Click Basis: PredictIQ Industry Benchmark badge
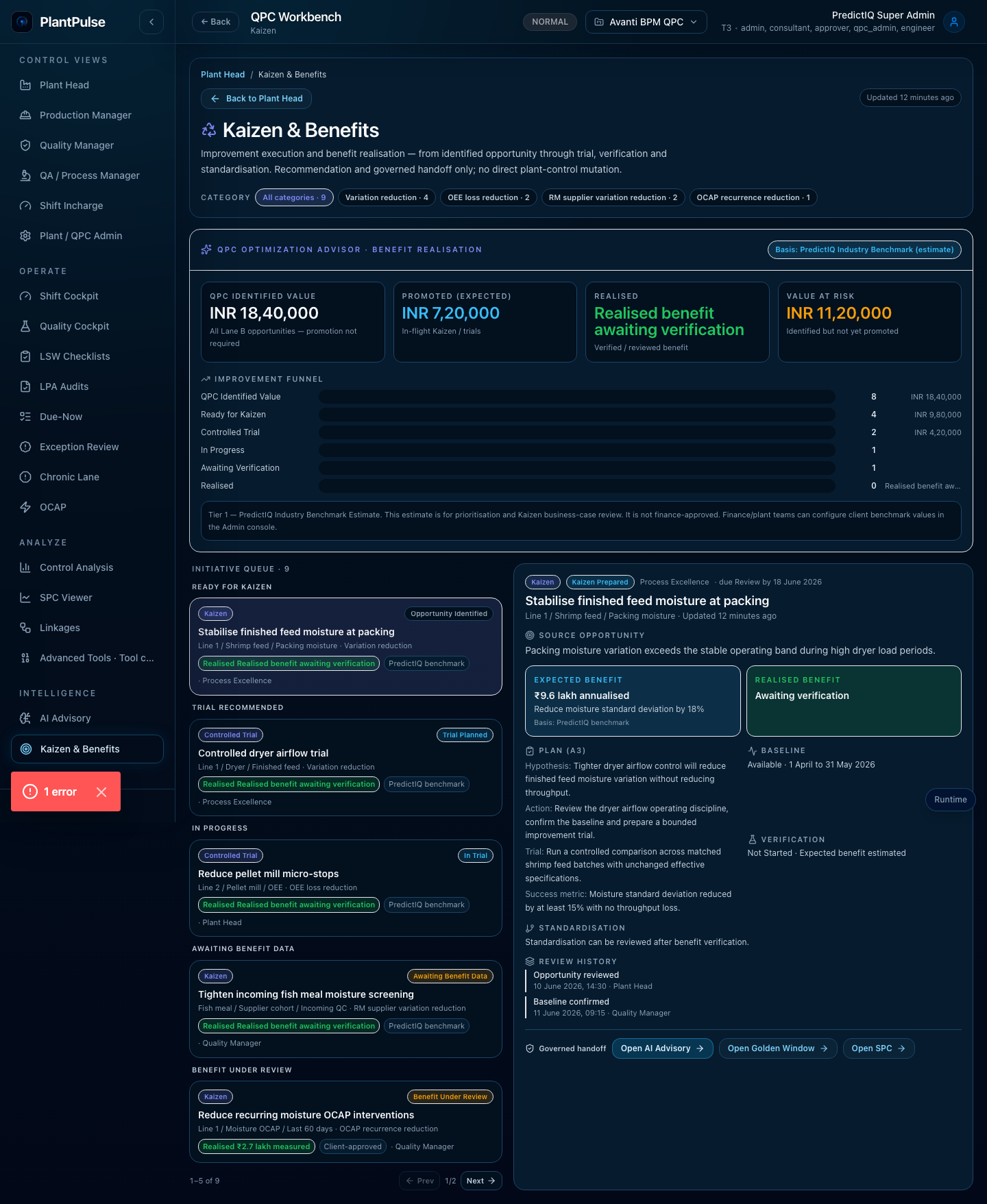987x1204 pixels. [864, 249]
